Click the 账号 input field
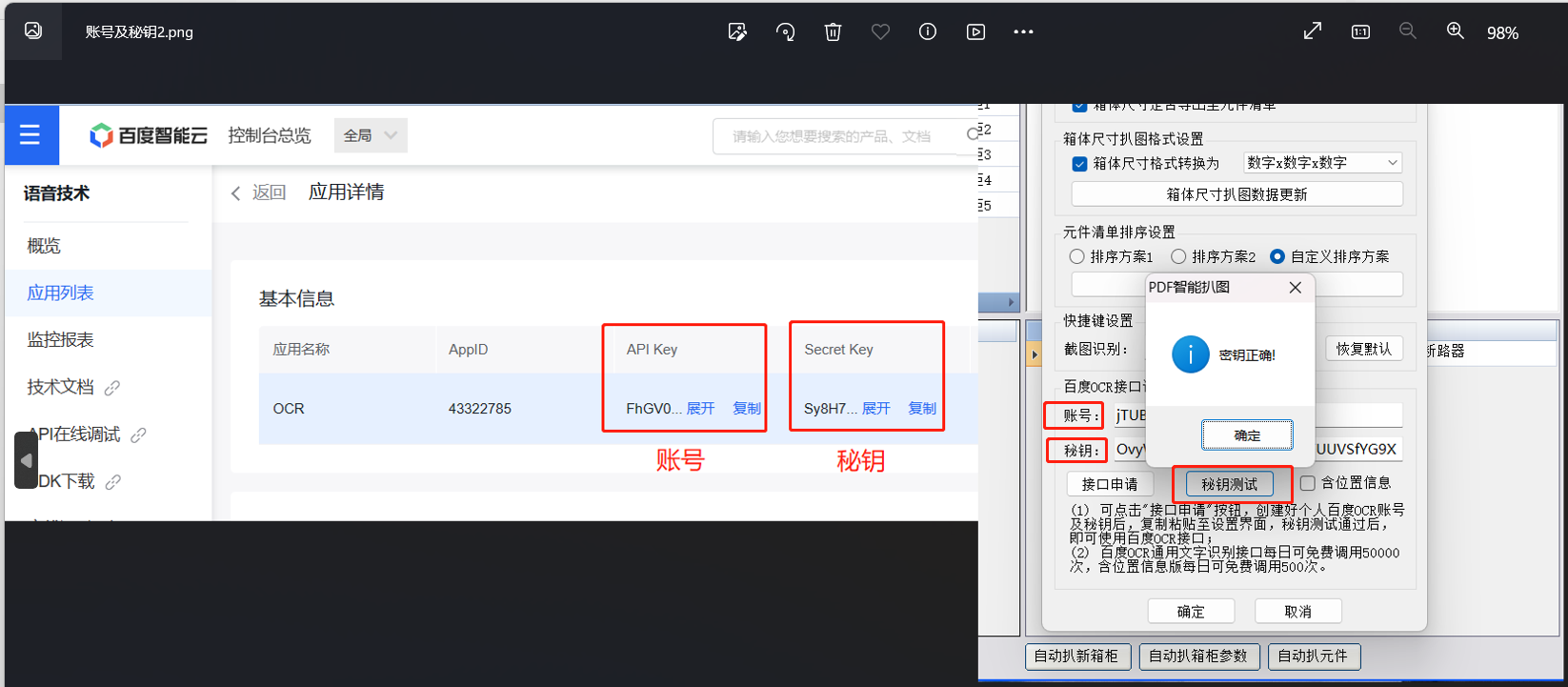The width and height of the screenshot is (1568, 687). (x=1257, y=414)
